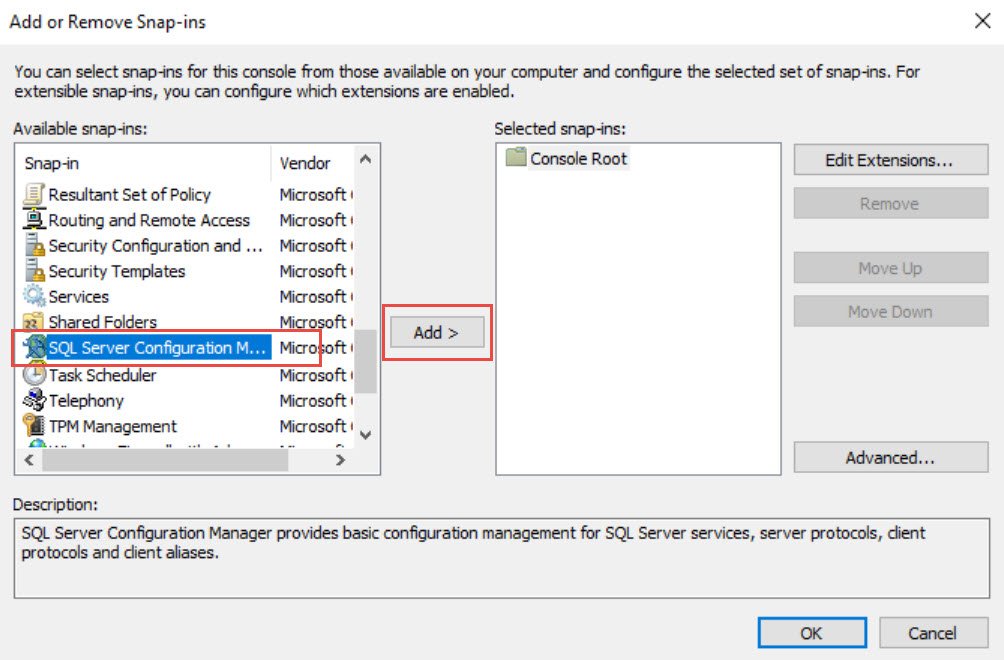Click the Services gear icon
The image size is (1004, 660).
pos(34,296)
